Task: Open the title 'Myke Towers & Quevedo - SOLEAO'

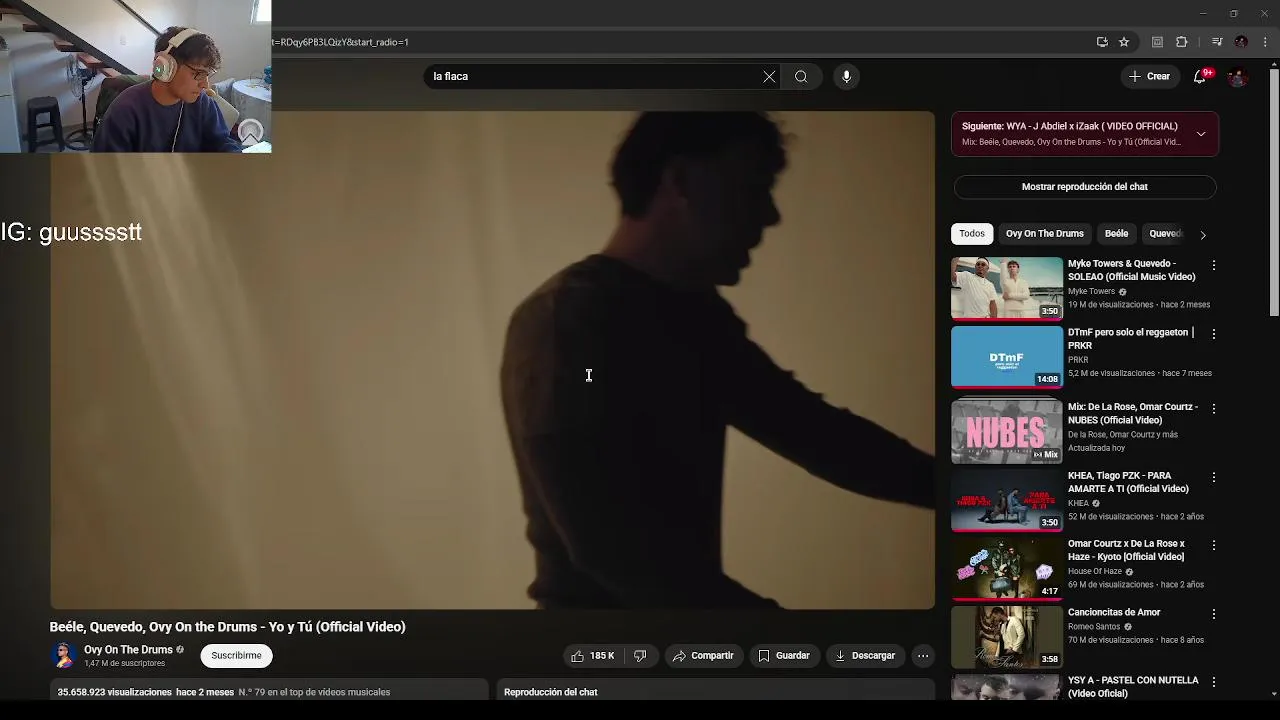Action: coord(1131,270)
